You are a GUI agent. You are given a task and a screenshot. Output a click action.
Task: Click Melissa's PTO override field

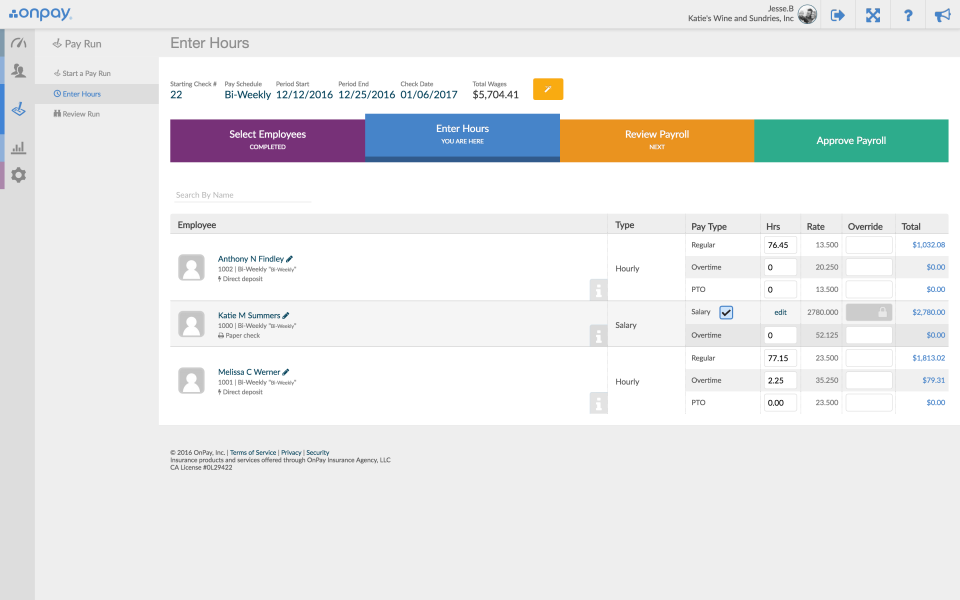[x=869, y=402]
